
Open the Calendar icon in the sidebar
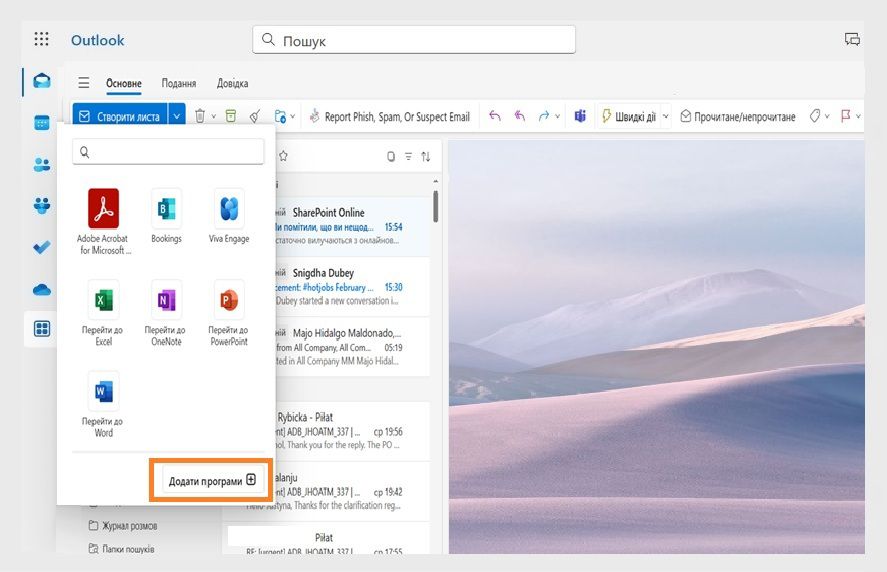coord(42,123)
